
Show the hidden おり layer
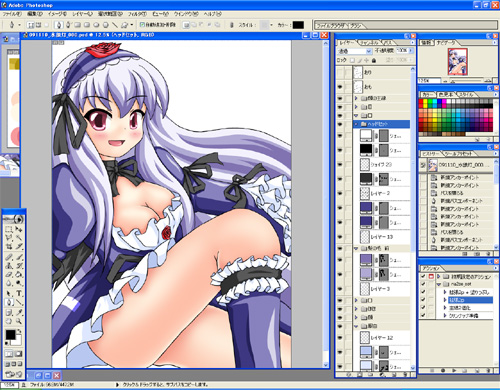340,72
